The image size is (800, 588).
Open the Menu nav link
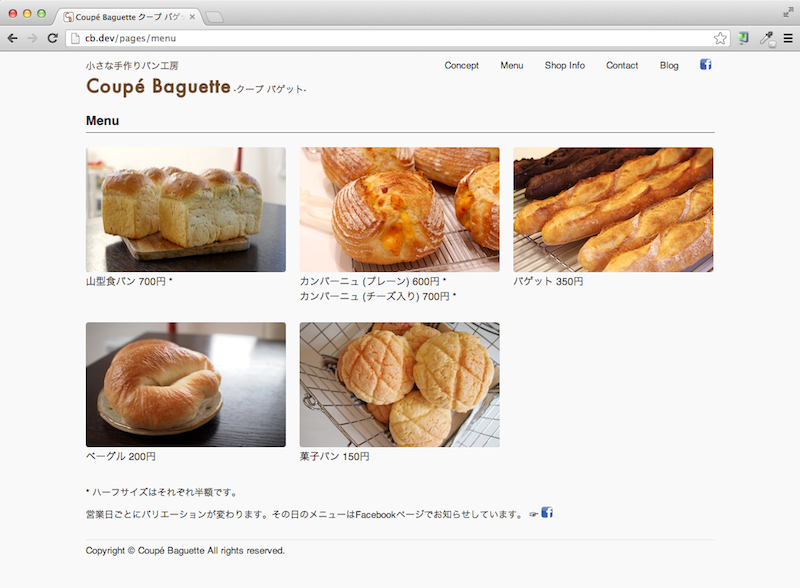512,65
